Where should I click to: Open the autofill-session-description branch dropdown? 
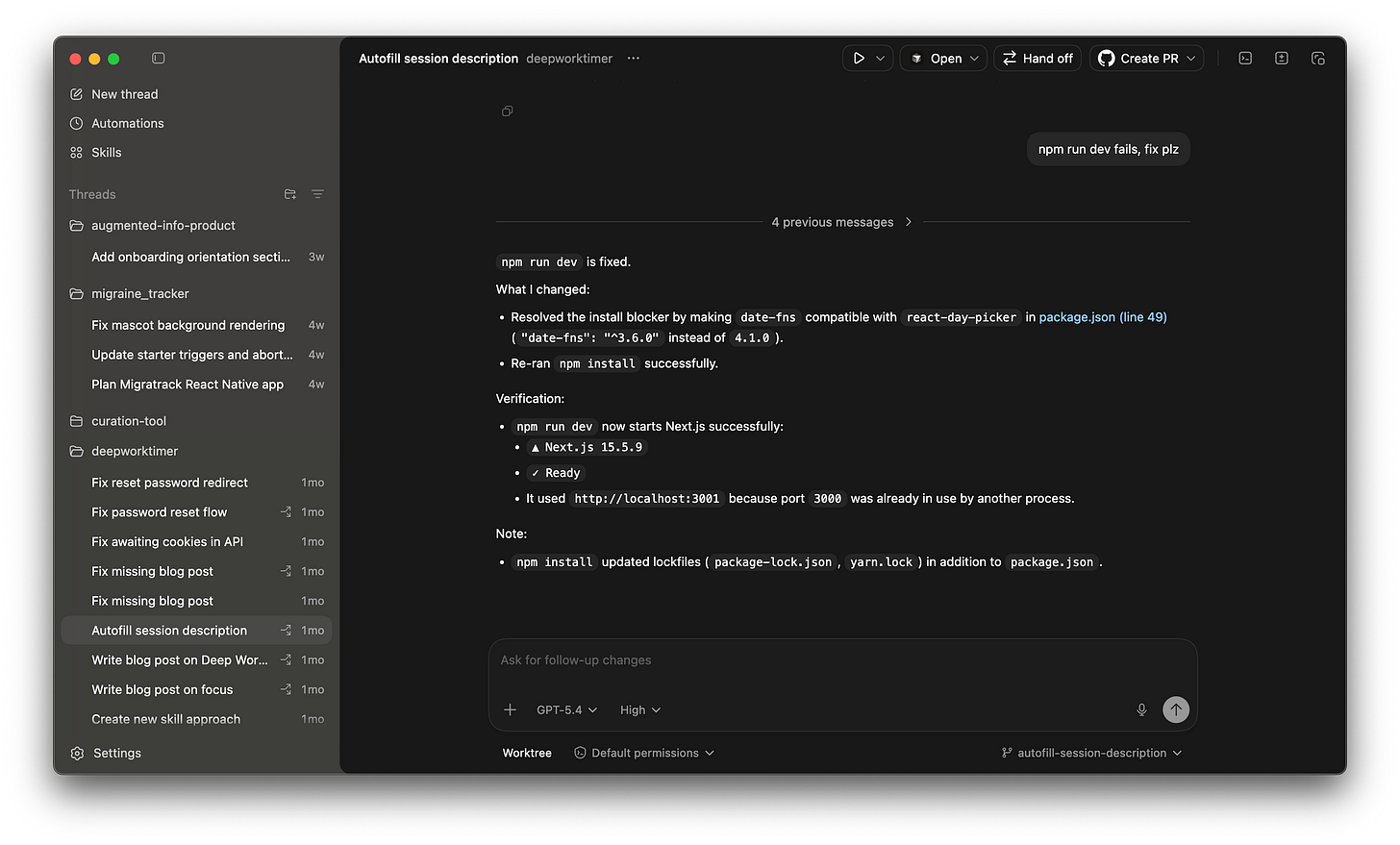click(x=1091, y=753)
